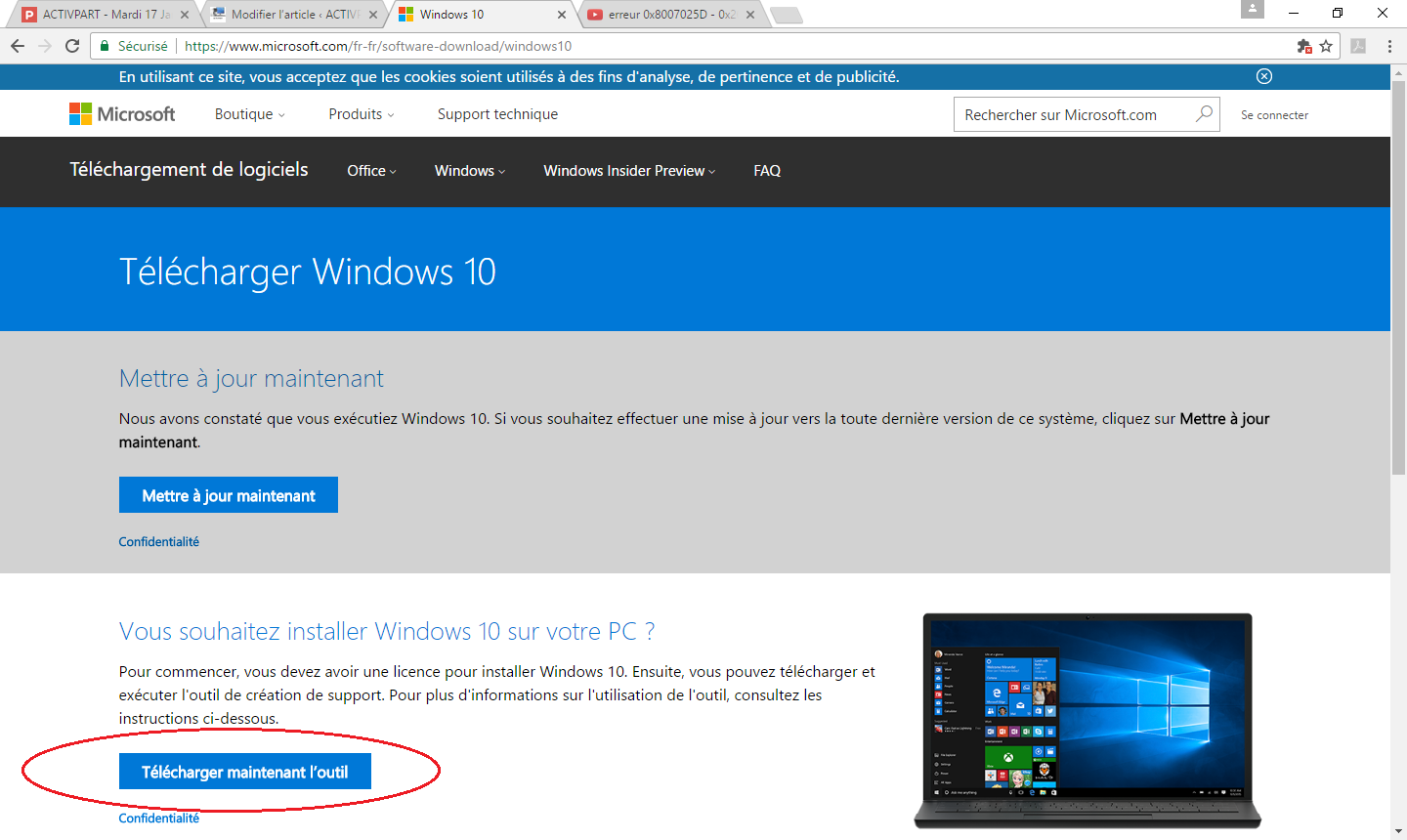Click Télécharger maintenant l'outil button
Image resolution: width=1407 pixels, height=840 pixels.
(245, 772)
